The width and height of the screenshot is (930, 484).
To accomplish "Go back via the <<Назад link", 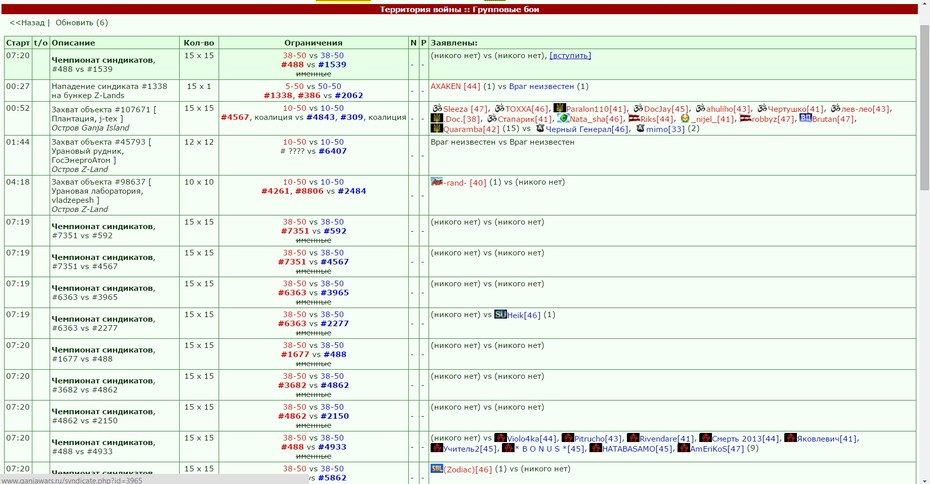I will coord(27,23).
